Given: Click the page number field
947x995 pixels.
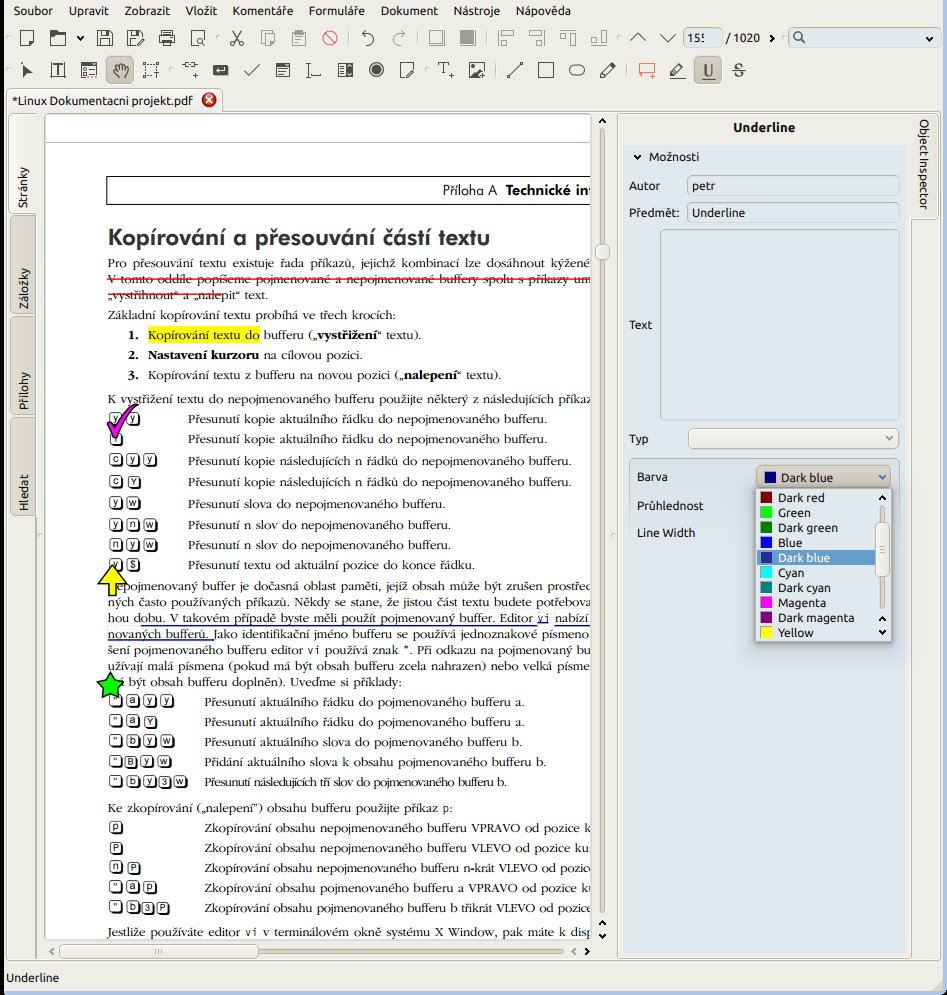Looking at the screenshot, I should (702, 37).
